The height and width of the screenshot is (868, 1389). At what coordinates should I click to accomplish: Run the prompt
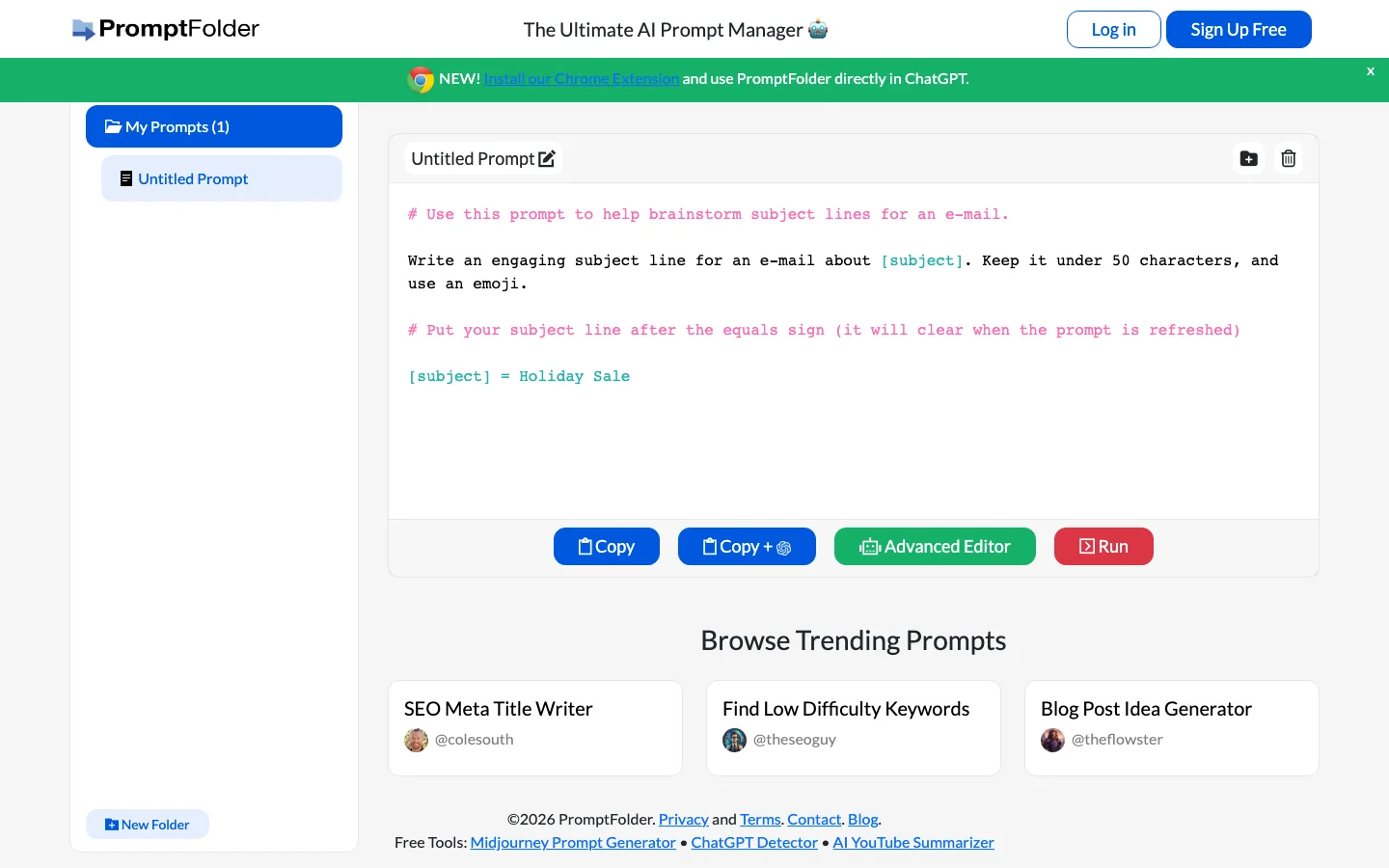1103,546
